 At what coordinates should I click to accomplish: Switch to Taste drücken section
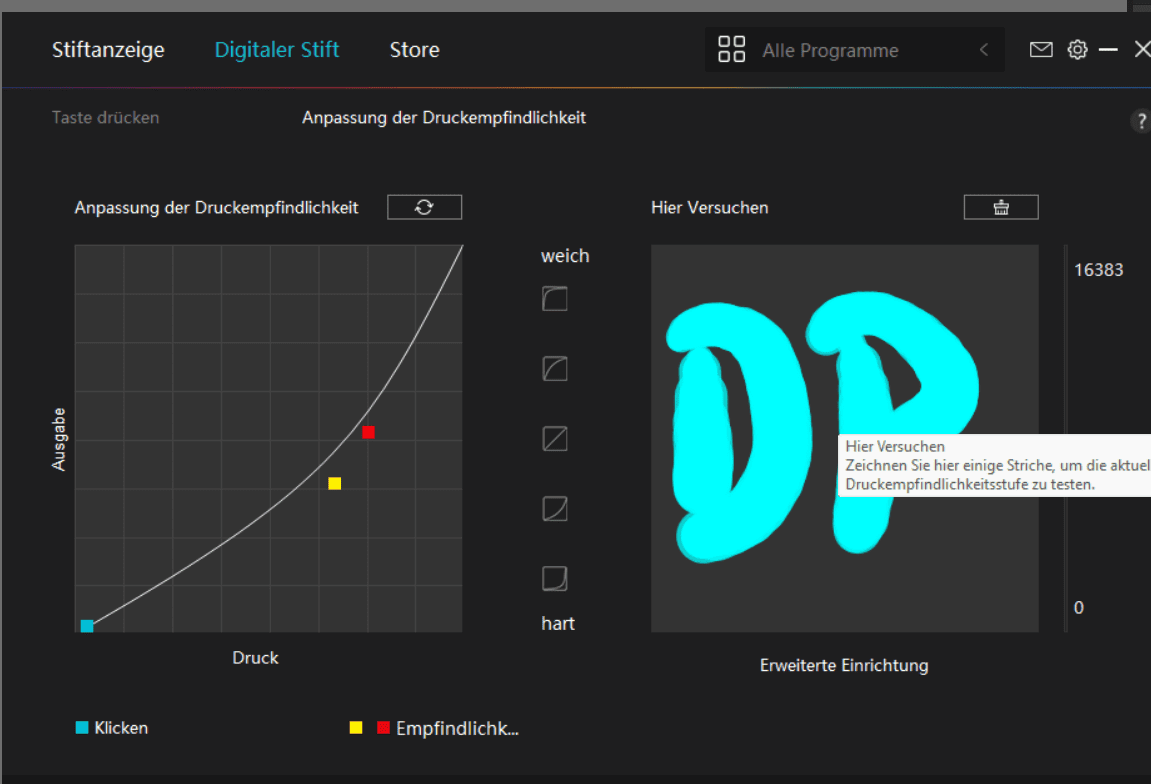(105, 117)
